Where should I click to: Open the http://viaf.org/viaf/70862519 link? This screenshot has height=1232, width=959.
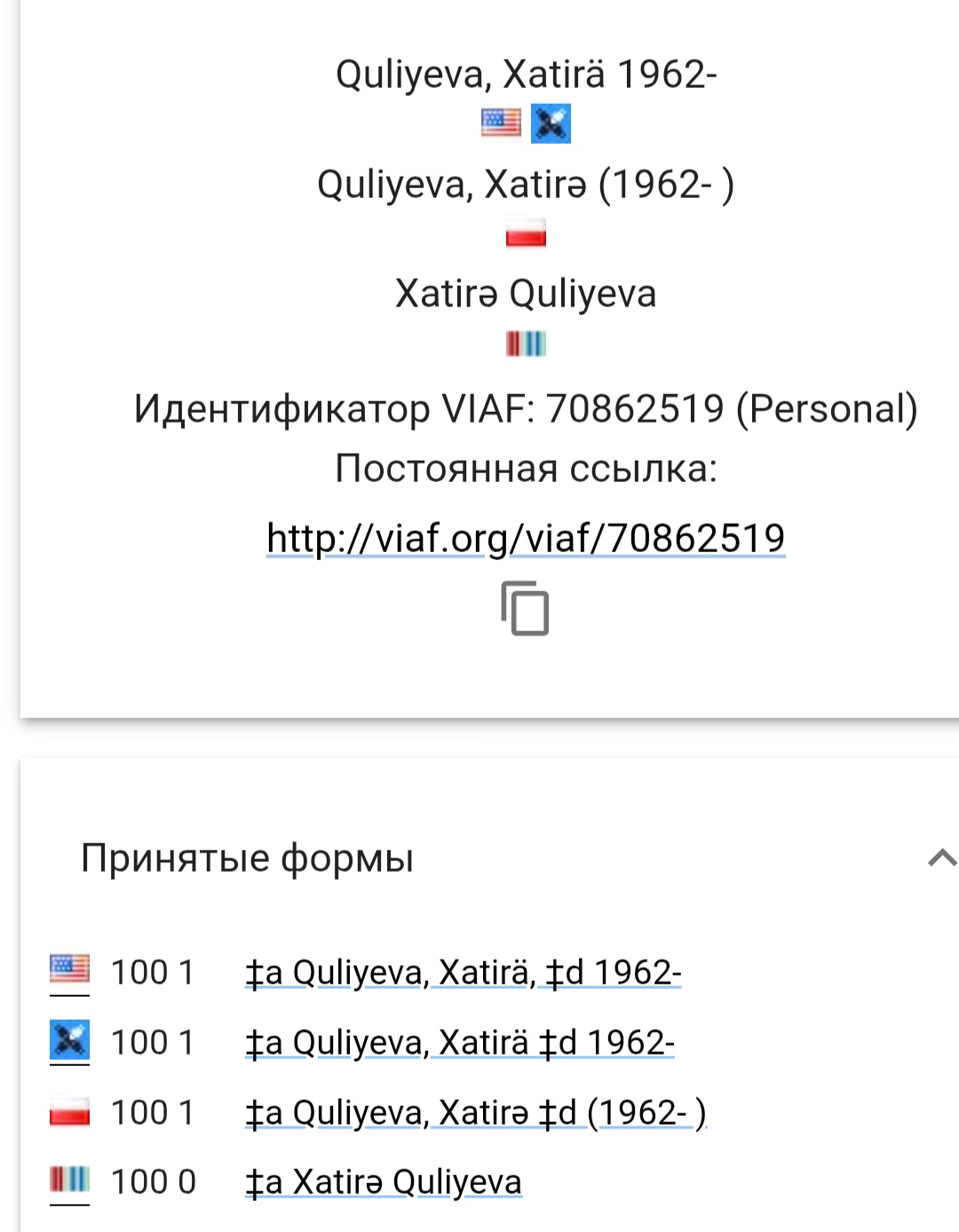(x=526, y=538)
